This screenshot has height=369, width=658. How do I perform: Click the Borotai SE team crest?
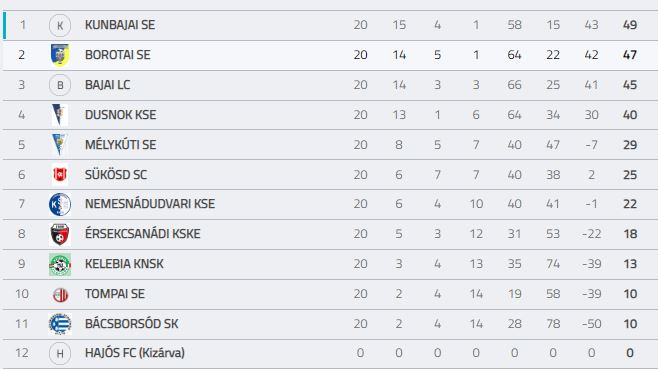(60, 55)
